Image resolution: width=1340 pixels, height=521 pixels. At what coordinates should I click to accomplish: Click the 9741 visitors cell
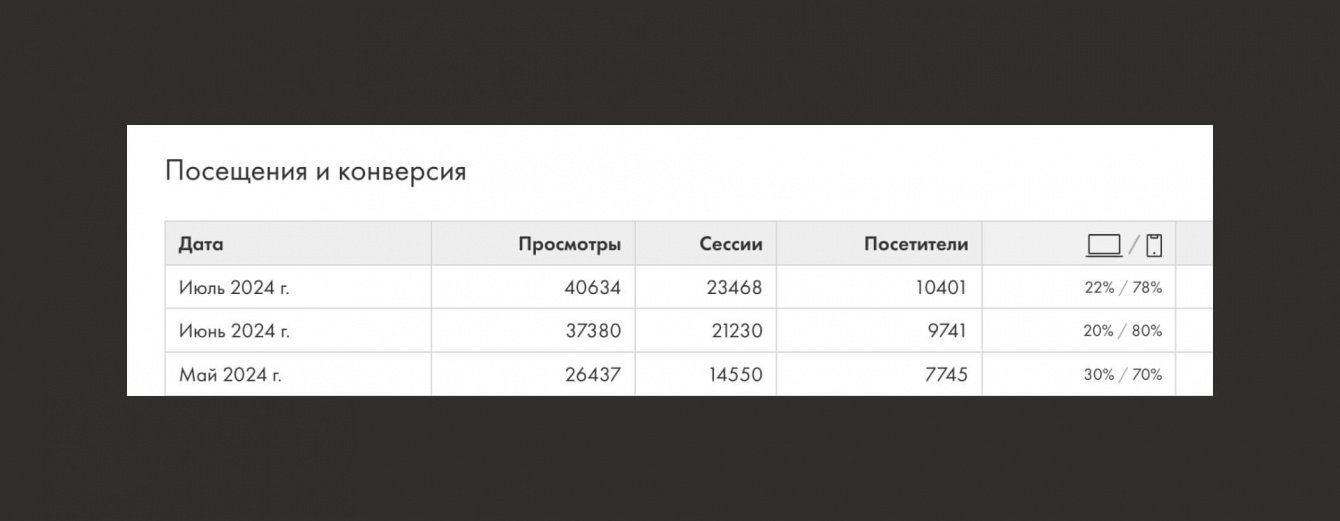pyautogui.click(x=946, y=331)
